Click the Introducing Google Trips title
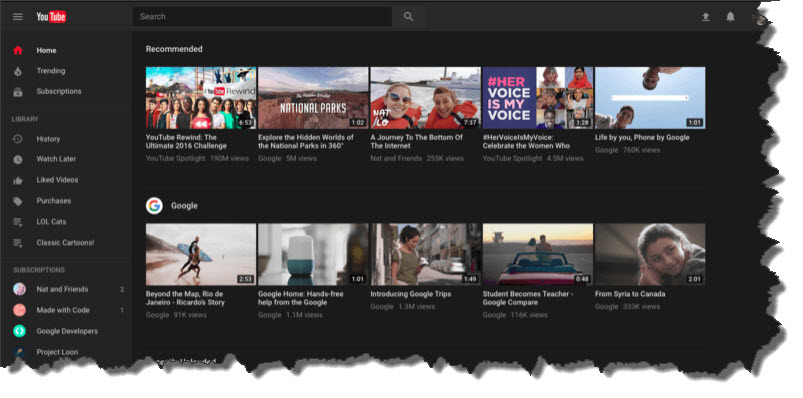Image resolution: width=803 pixels, height=398 pixels. pyautogui.click(x=411, y=294)
